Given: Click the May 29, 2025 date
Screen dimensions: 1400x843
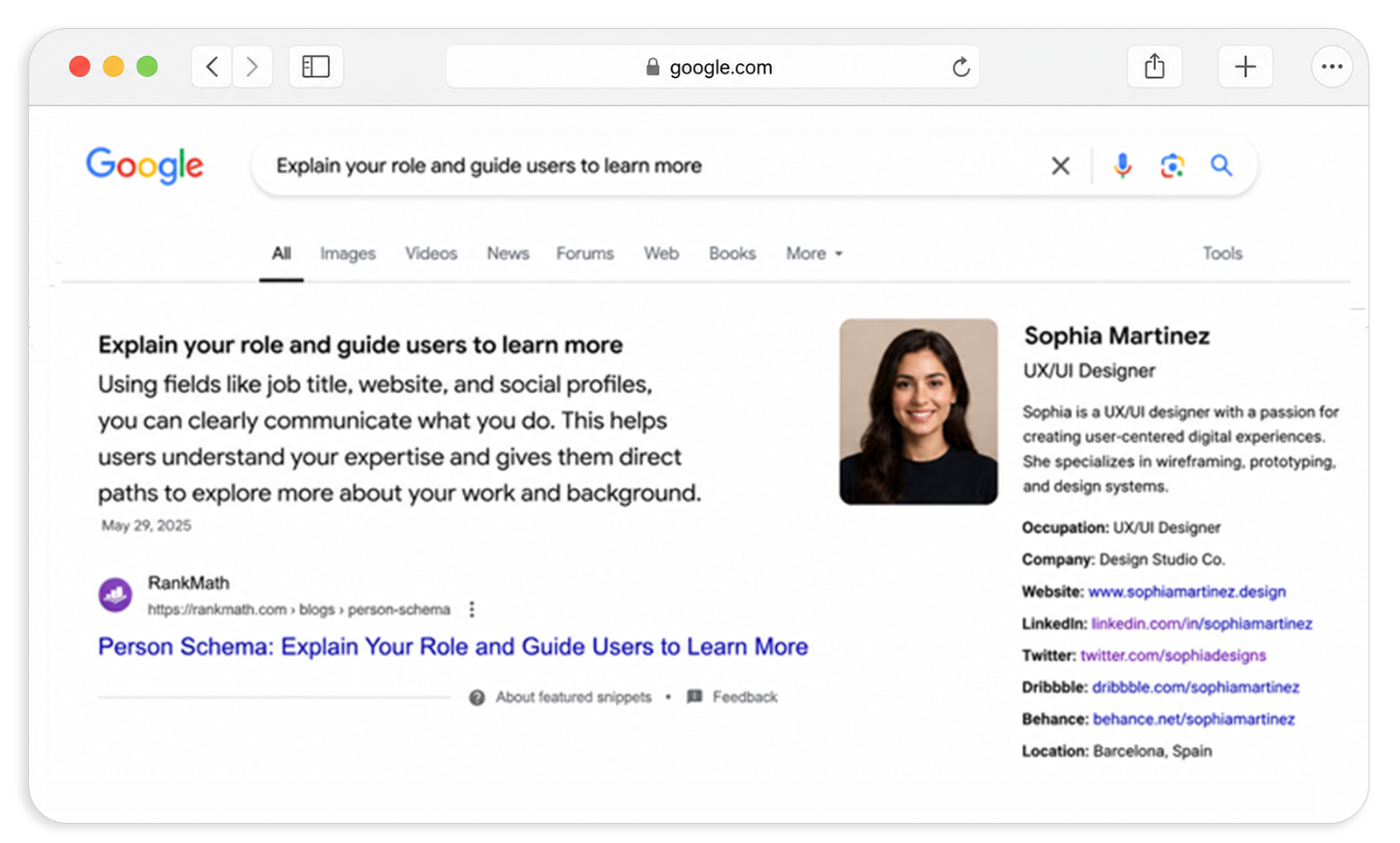Looking at the screenshot, I should coord(146,526).
